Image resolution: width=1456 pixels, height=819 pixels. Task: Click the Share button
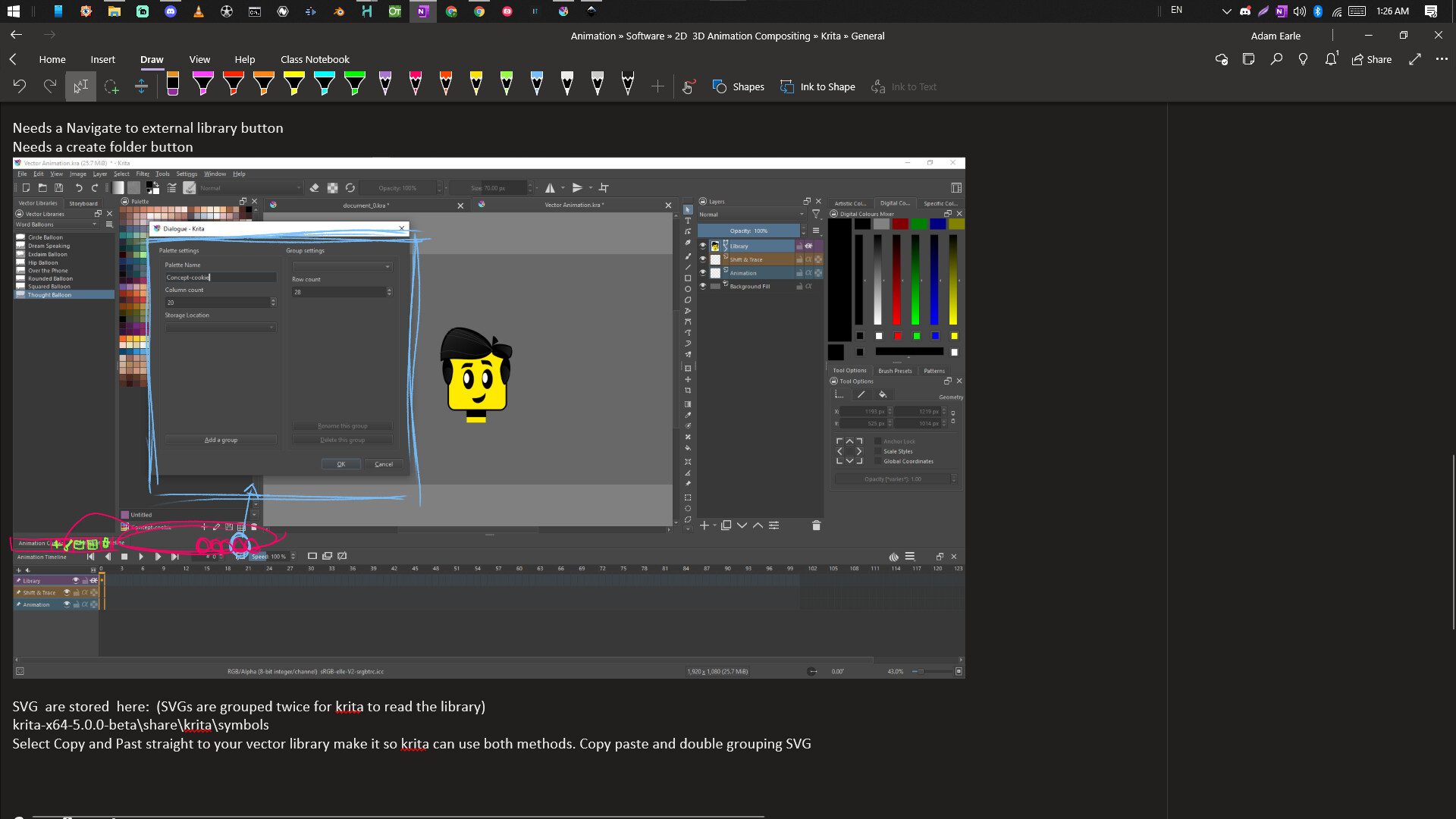(x=1372, y=59)
